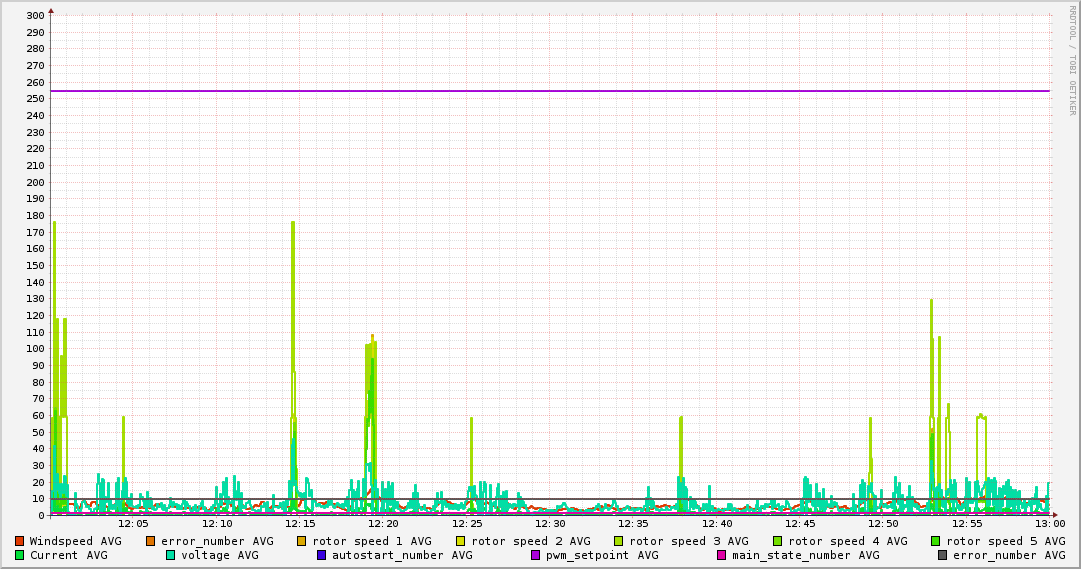This screenshot has width=1081, height=569.
Task: Click the dark gray error_number AVG swatch
Action: 942,555
